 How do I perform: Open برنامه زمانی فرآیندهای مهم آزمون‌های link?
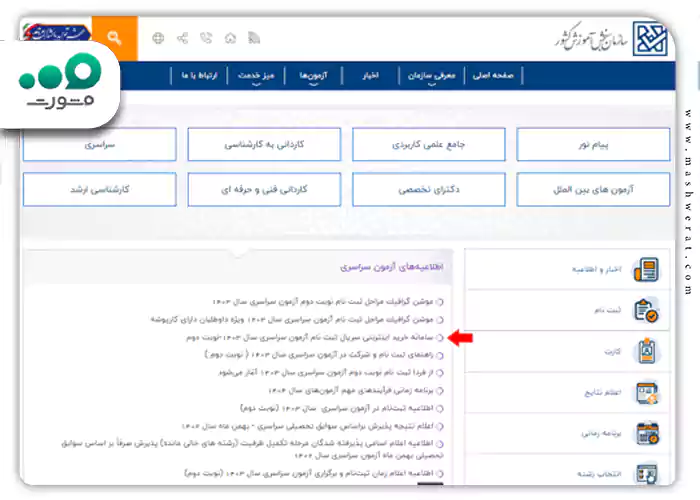coord(351,391)
